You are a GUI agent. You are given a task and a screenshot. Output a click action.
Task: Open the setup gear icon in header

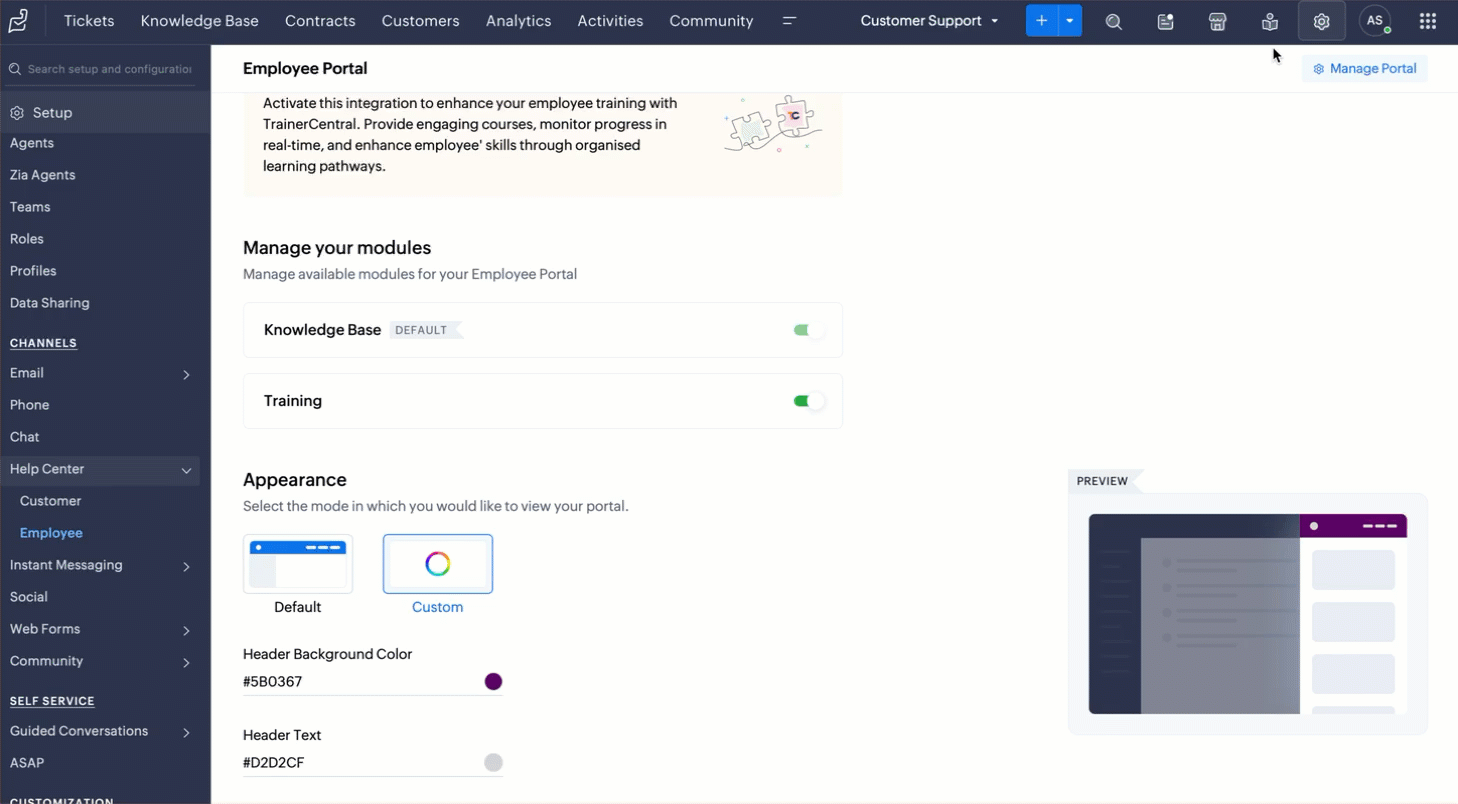1321,22
